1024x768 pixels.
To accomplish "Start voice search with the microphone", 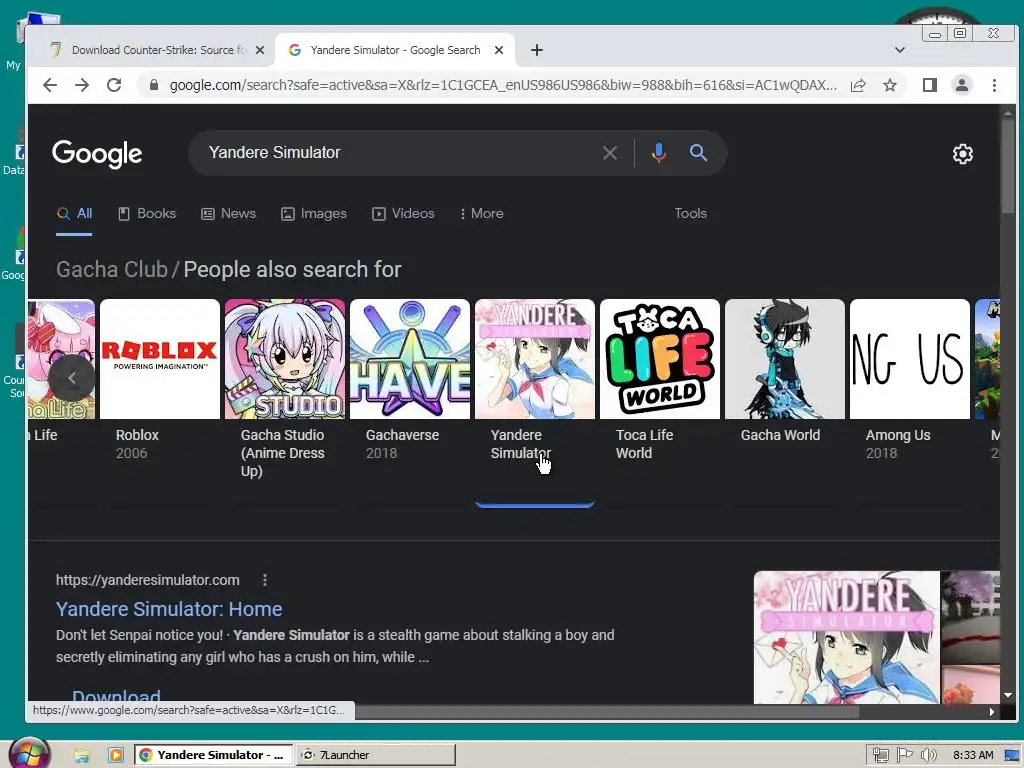I will (x=658, y=153).
